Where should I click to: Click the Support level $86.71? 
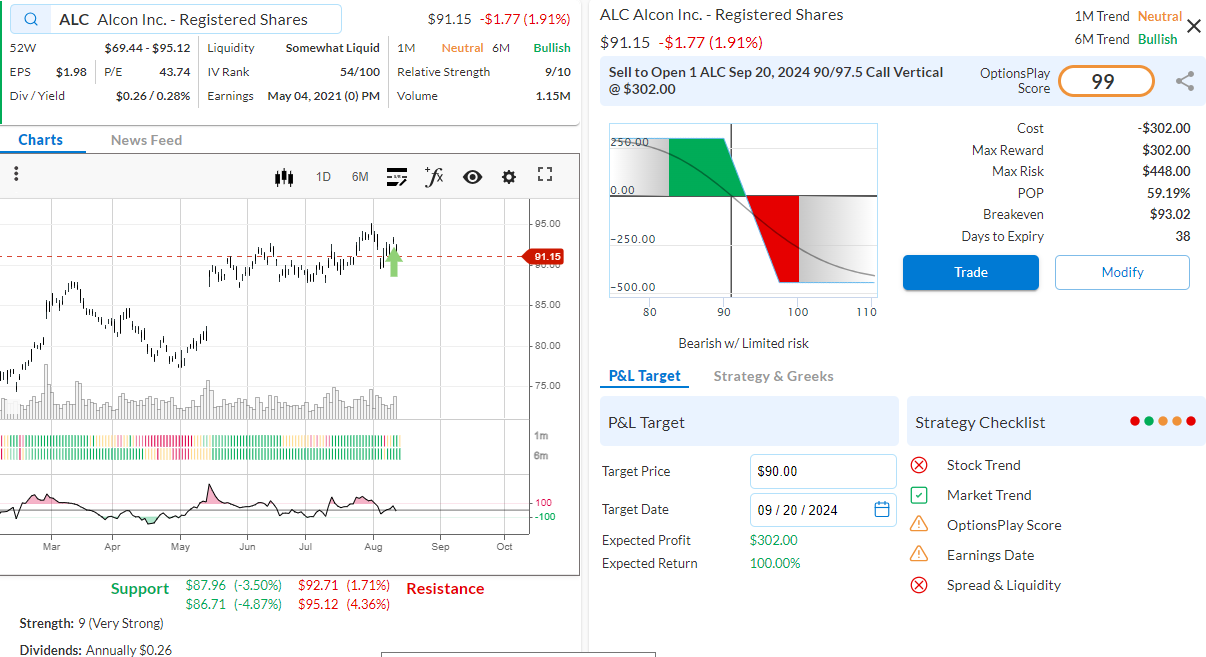click(207, 604)
